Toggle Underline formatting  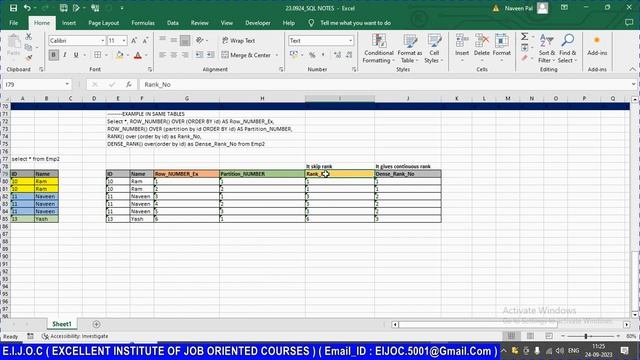click(x=76, y=55)
